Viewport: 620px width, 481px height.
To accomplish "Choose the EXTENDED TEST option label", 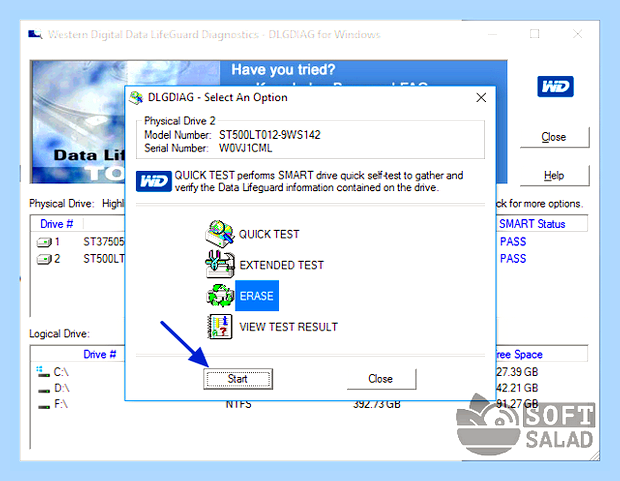I will pyautogui.click(x=281, y=265).
